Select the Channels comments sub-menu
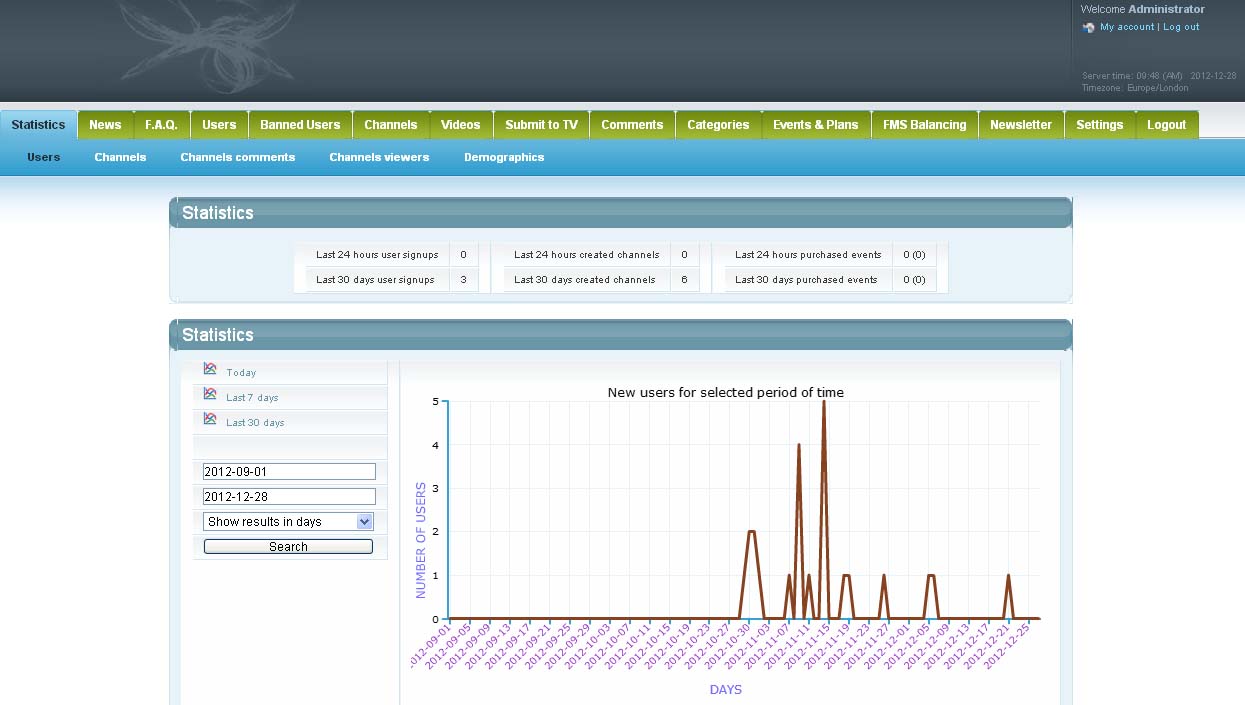1245x705 pixels. point(237,157)
